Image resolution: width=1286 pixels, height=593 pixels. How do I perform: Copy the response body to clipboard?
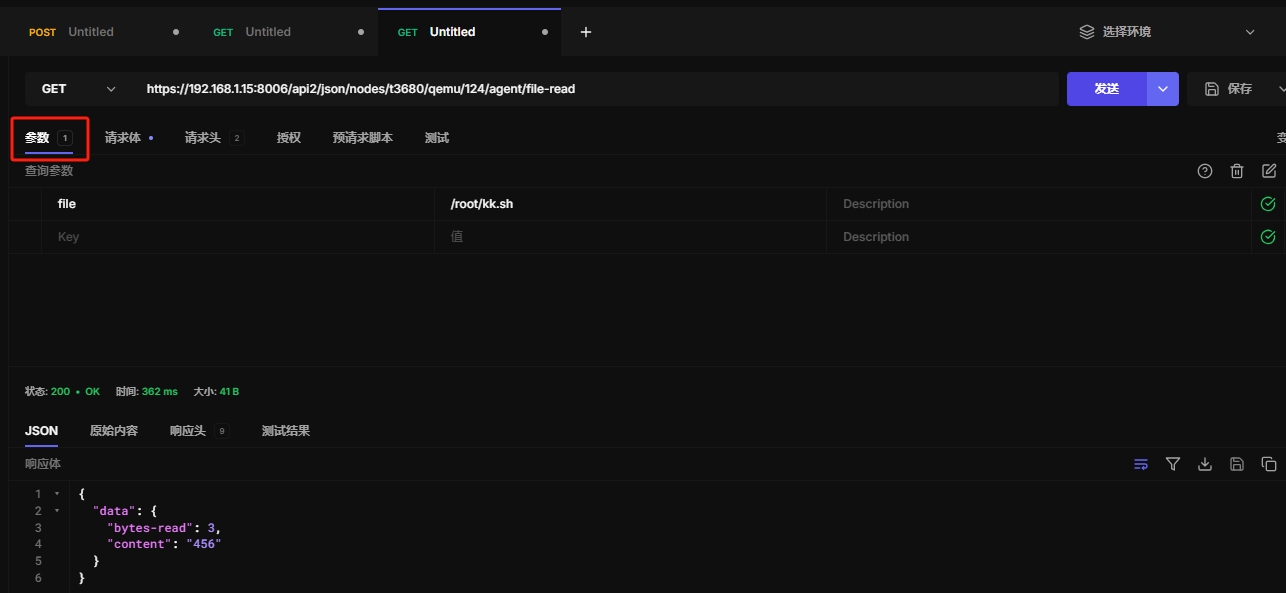[x=1269, y=464]
